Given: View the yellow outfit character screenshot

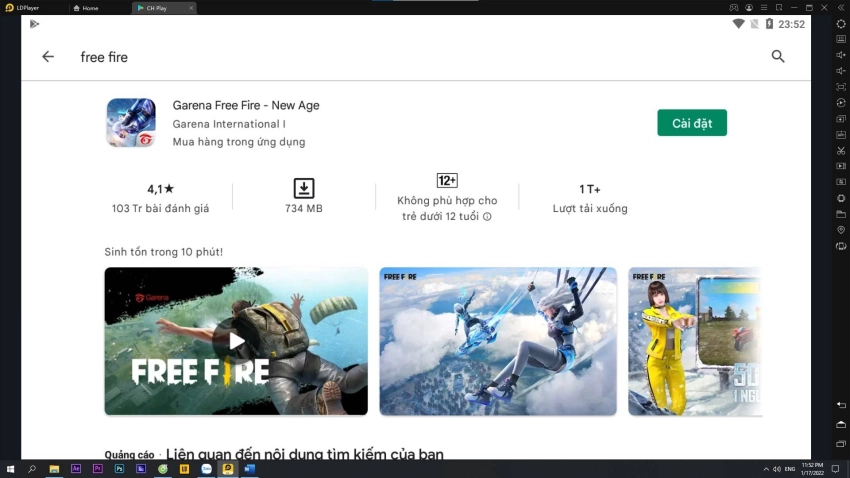Looking at the screenshot, I should pyautogui.click(x=695, y=341).
